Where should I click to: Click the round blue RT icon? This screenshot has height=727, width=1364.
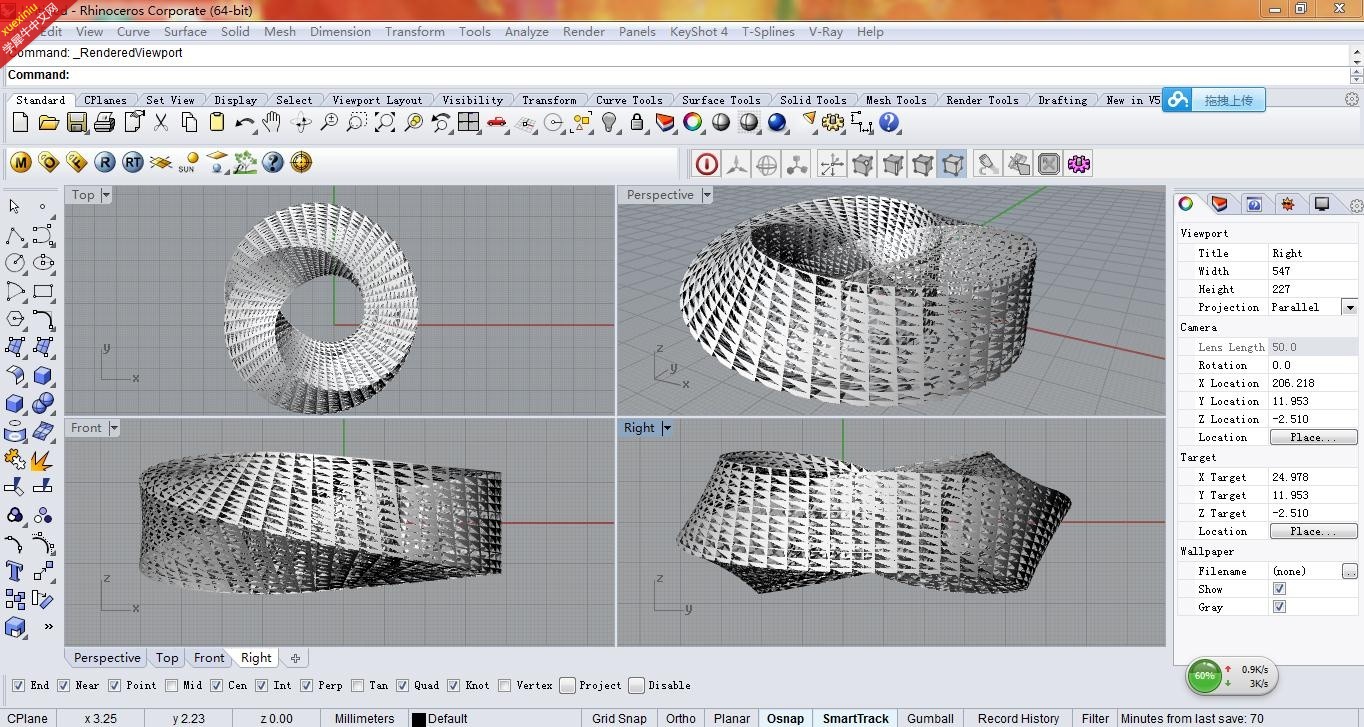pyautogui.click(x=132, y=162)
